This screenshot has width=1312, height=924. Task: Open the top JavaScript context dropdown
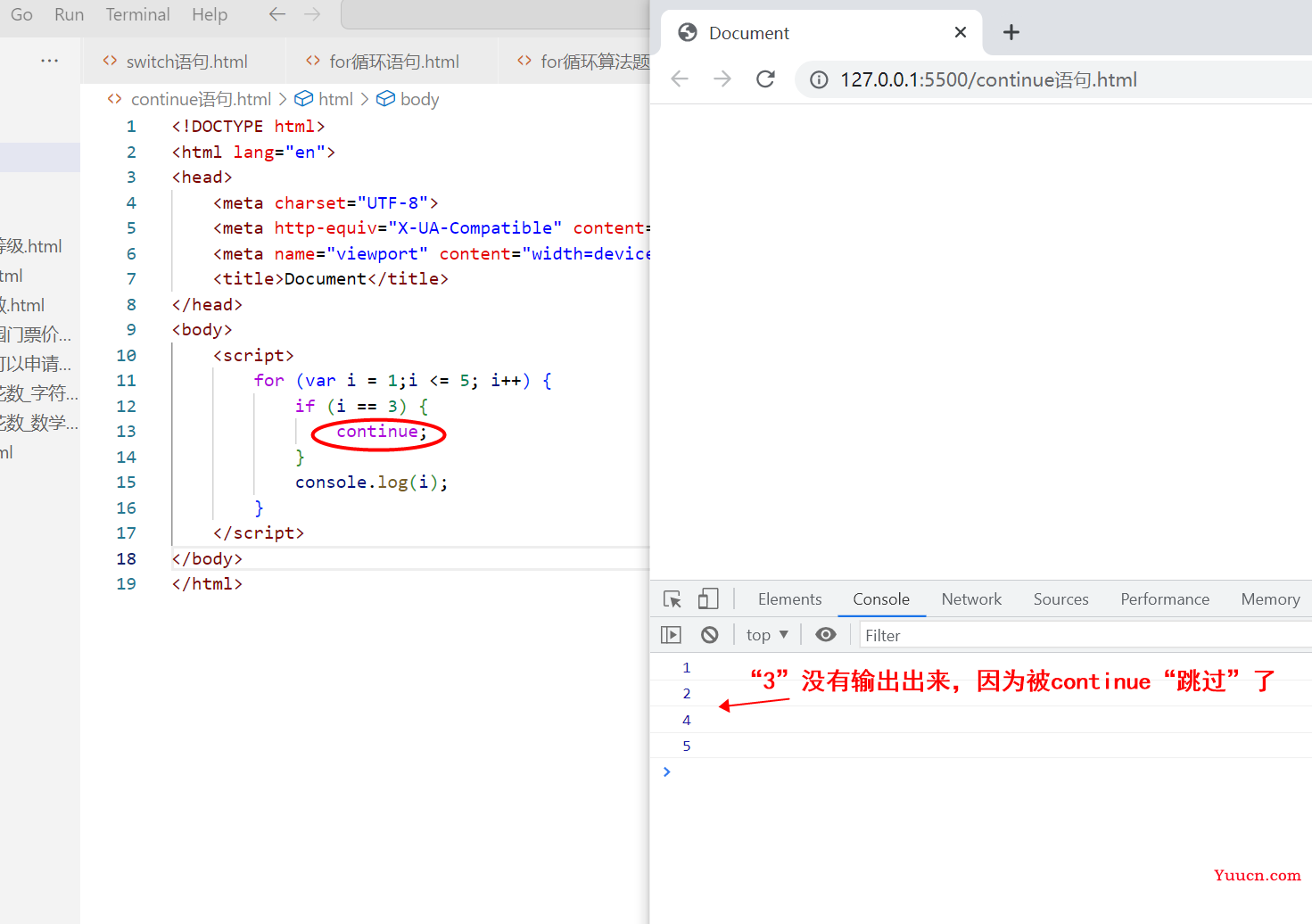click(x=767, y=635)
